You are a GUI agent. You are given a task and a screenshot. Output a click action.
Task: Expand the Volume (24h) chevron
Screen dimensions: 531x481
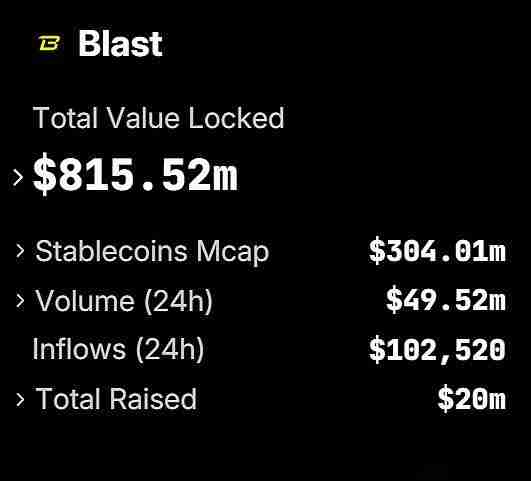point(20,301)
